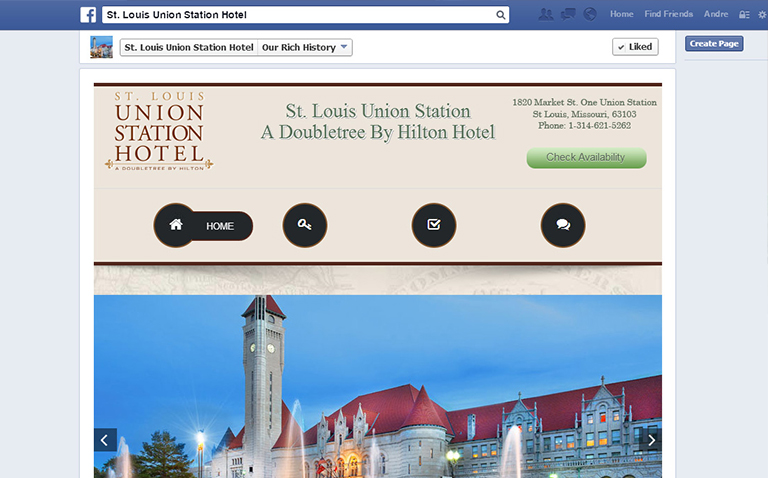
Task: Click the Union Station Hotel logo
Action: pyautogui.click(x=159, y=131)
